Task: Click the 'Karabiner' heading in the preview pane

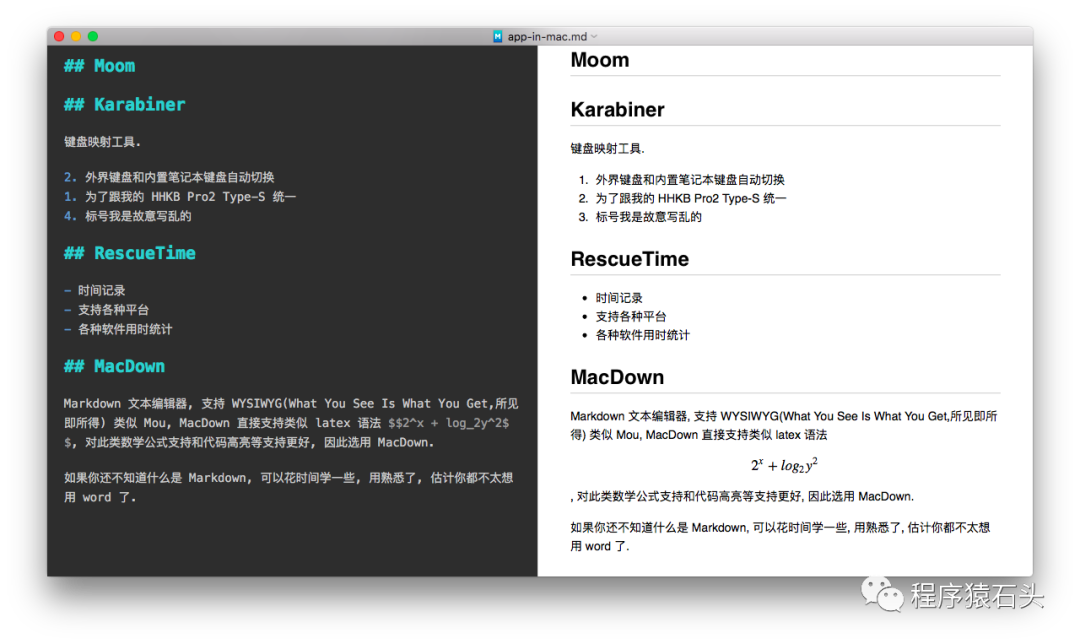Action: click(x=618, y=110)
